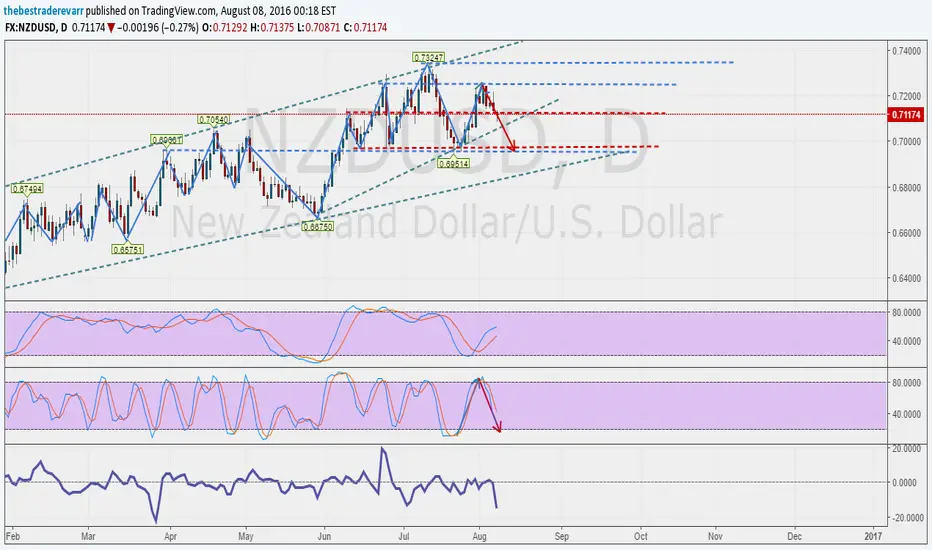Click the 0.68000 price axis value
932x550 pixels.
point(906,187)
